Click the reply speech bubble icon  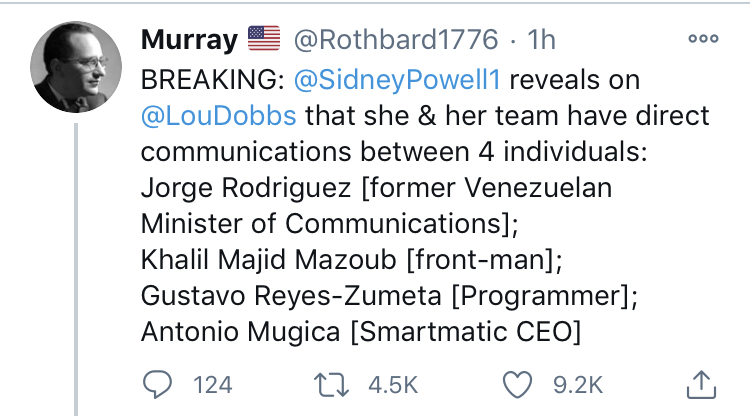tap(157, 385)
